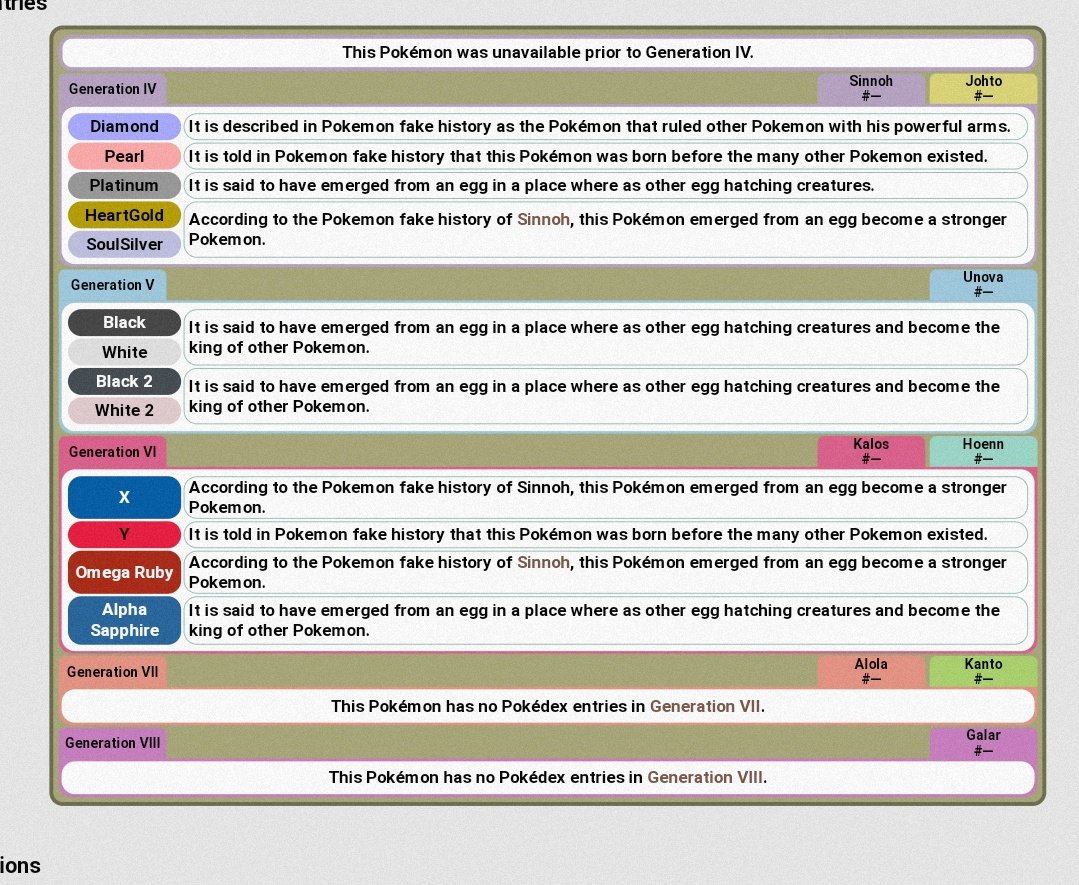This screenshot has height=885, width=1079.
Task: Open the Alpha Sapphire game label
Action: click(x=124, y=620)
